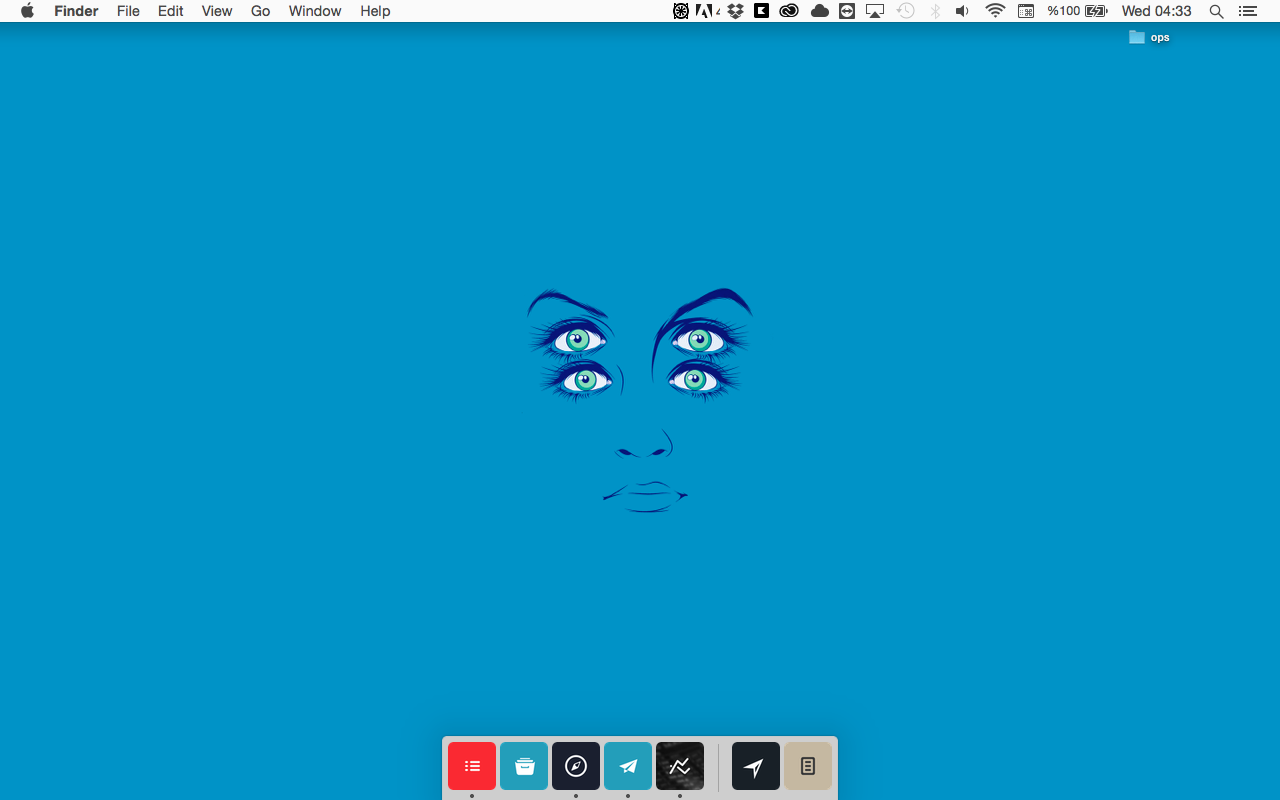The width and height of the screenshot is (1280, 800).
Task: Launch the compass browser icon in Dock
Action: tap(576, 766)
